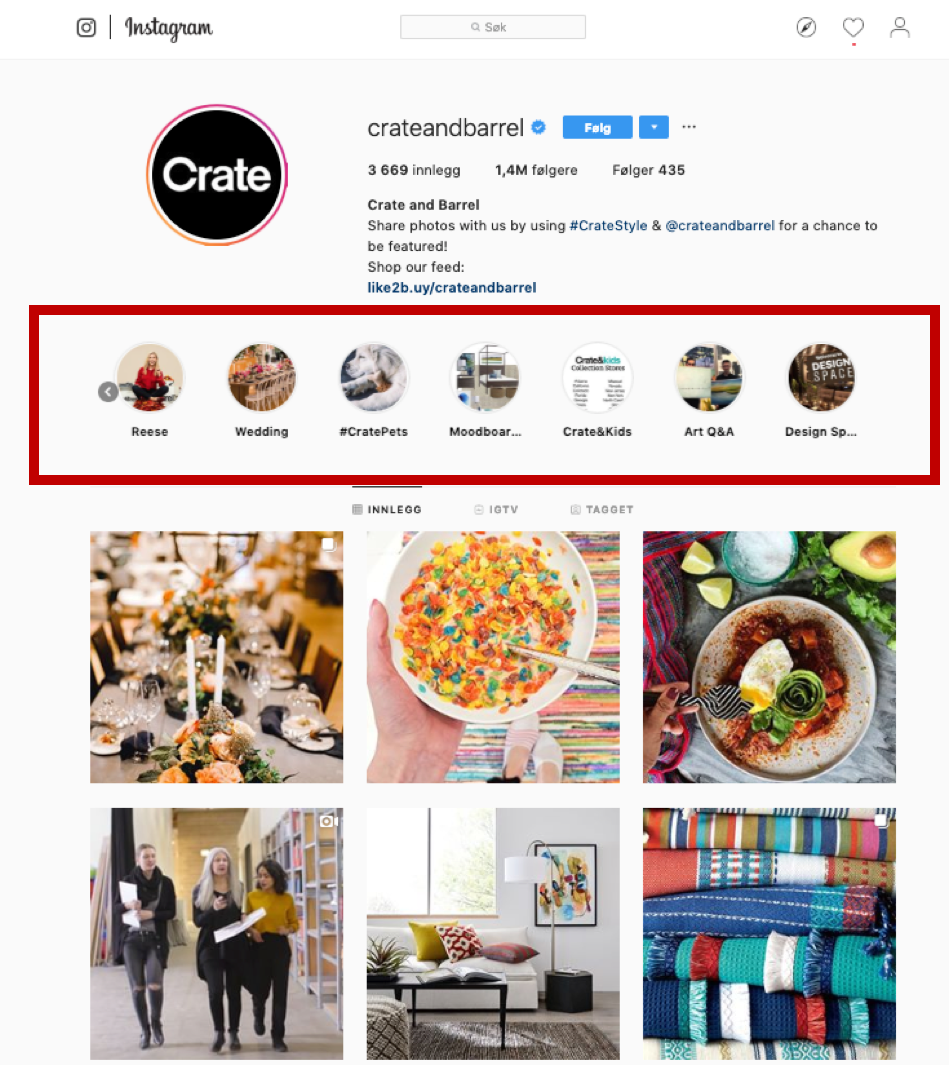Open the heart activity notifications icon
Viewport: 952px width, 1065px height.
coord(853,27)
